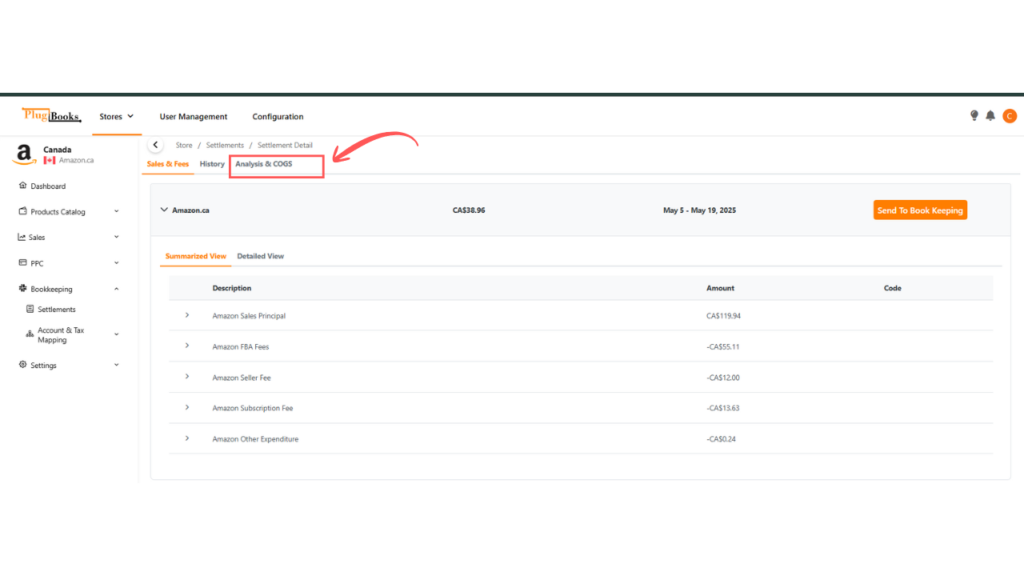The image size is (1024, 576).
Task: Switch to the Sales & Fees tab
Action: pos(168,164)
